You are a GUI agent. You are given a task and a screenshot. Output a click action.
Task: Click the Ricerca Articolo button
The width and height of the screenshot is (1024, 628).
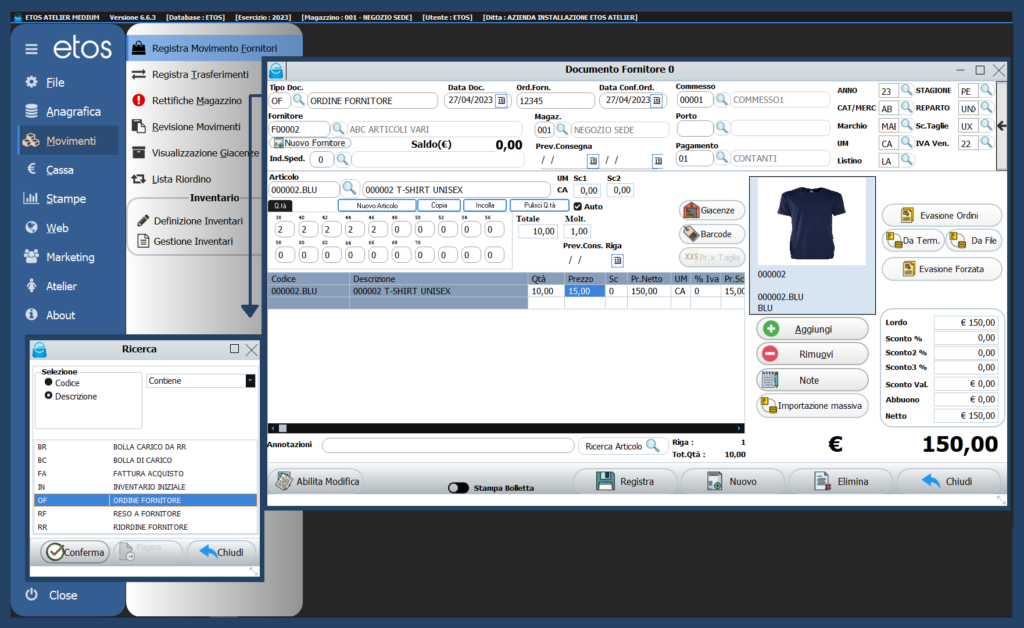click(622, 446)
